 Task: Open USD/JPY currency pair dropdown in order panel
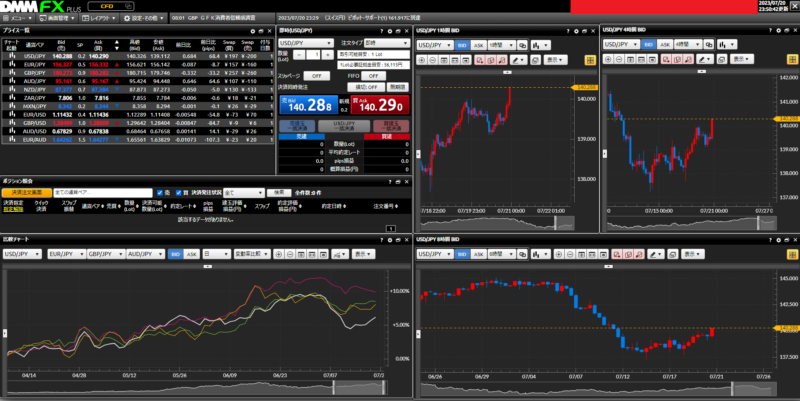[305, 44]
